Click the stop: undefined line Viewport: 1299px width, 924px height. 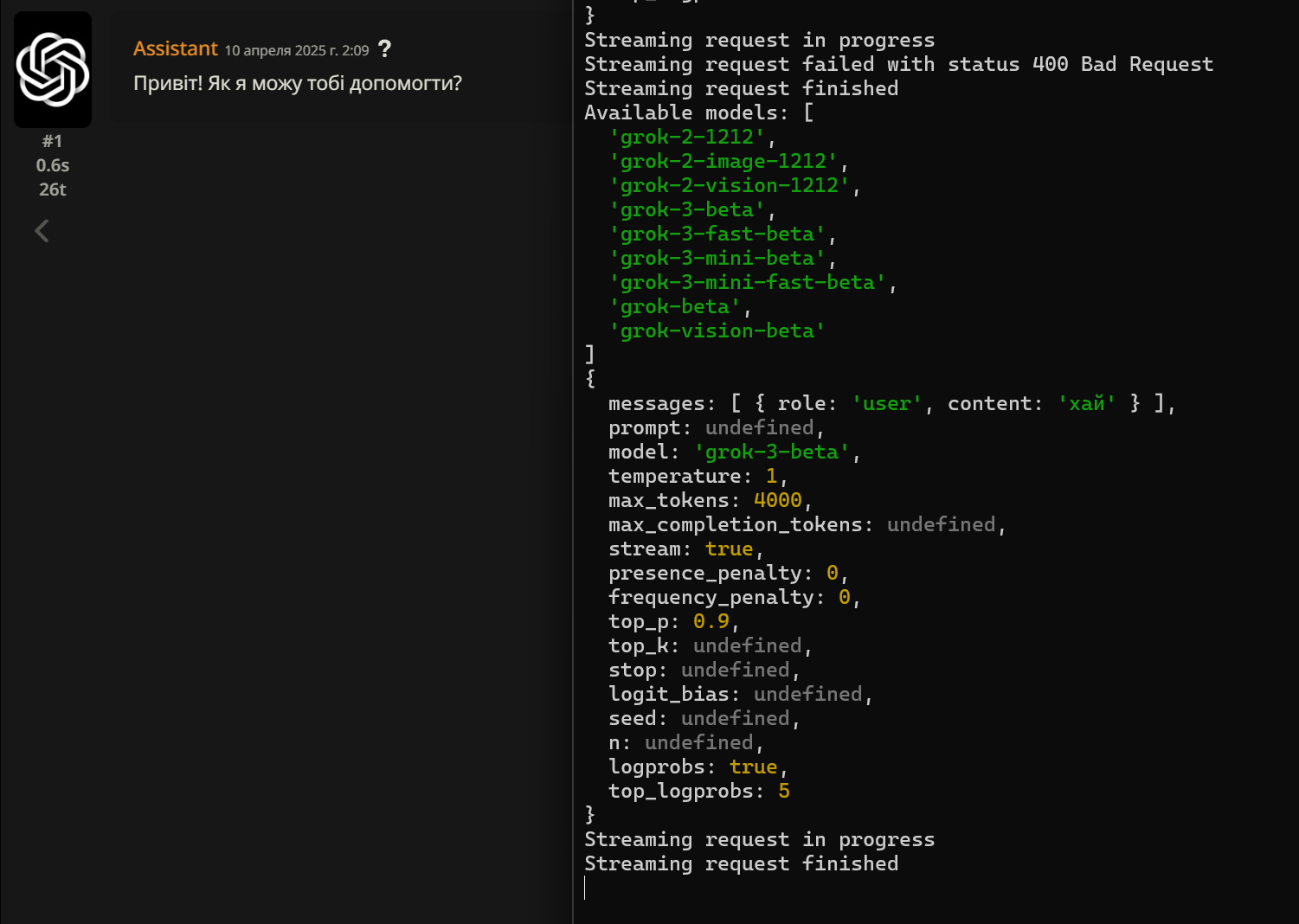click(704, 670)
